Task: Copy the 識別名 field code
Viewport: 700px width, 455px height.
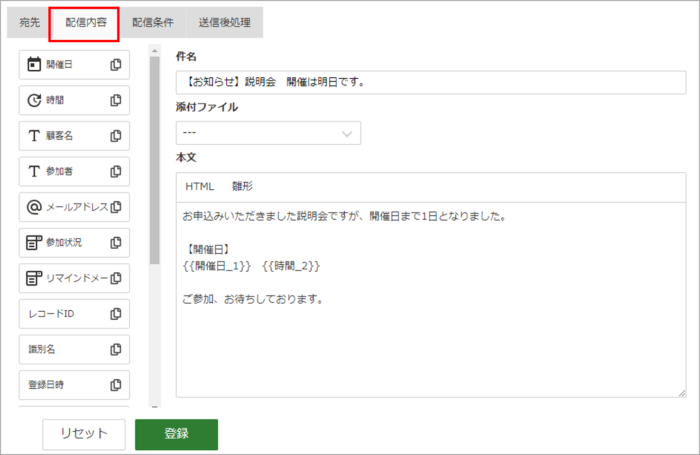Action: tap(116, 349)
